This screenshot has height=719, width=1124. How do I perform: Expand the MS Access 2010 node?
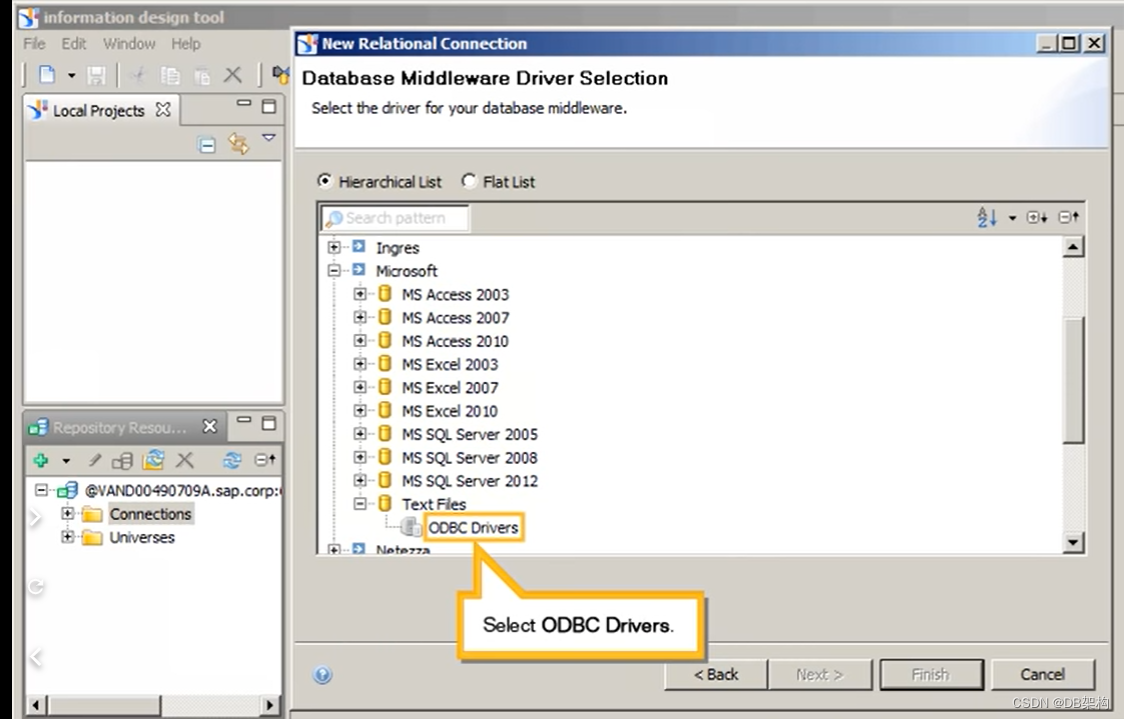[360, 341]
